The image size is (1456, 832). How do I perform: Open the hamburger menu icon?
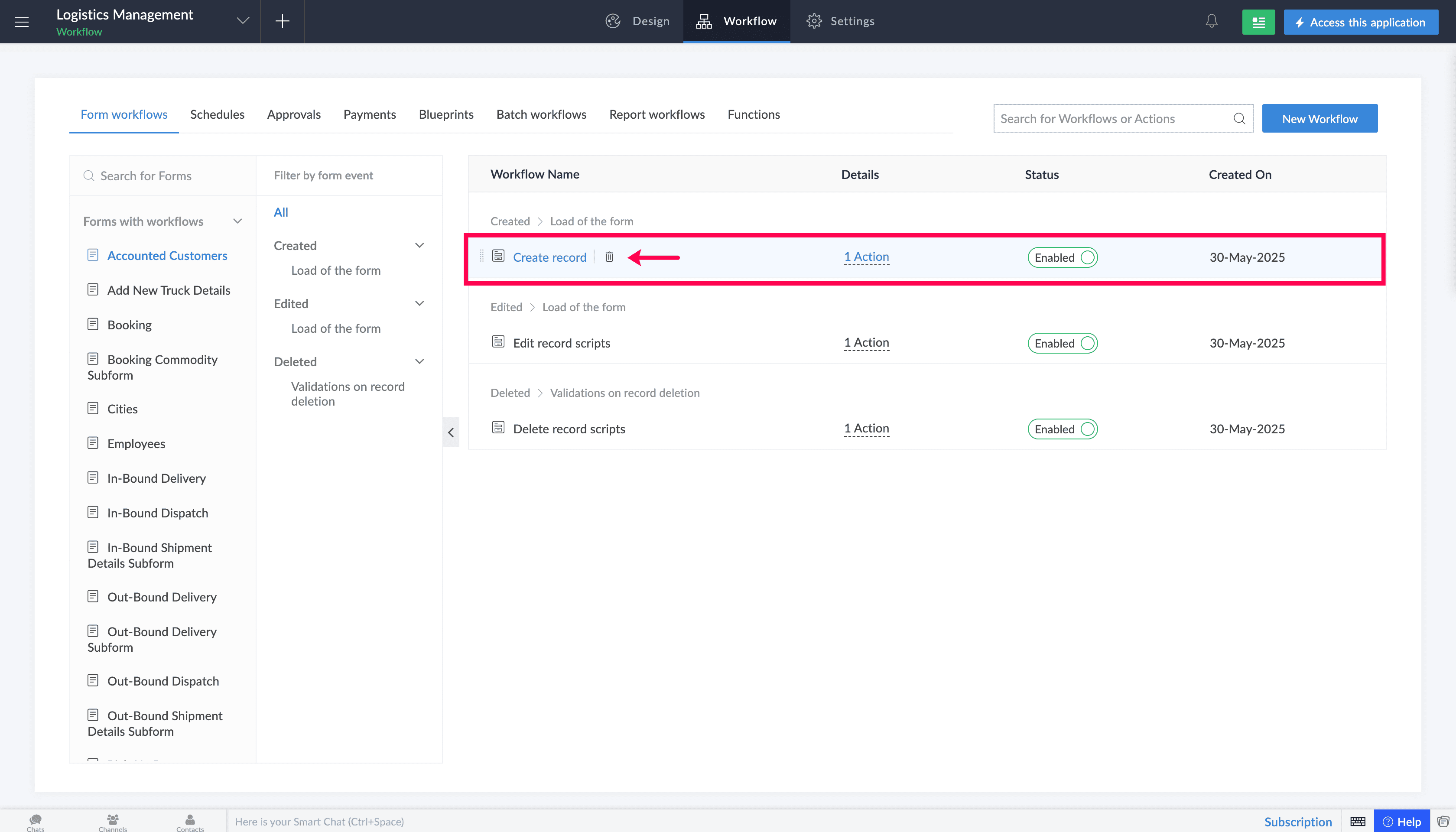(x=22, y=22)
